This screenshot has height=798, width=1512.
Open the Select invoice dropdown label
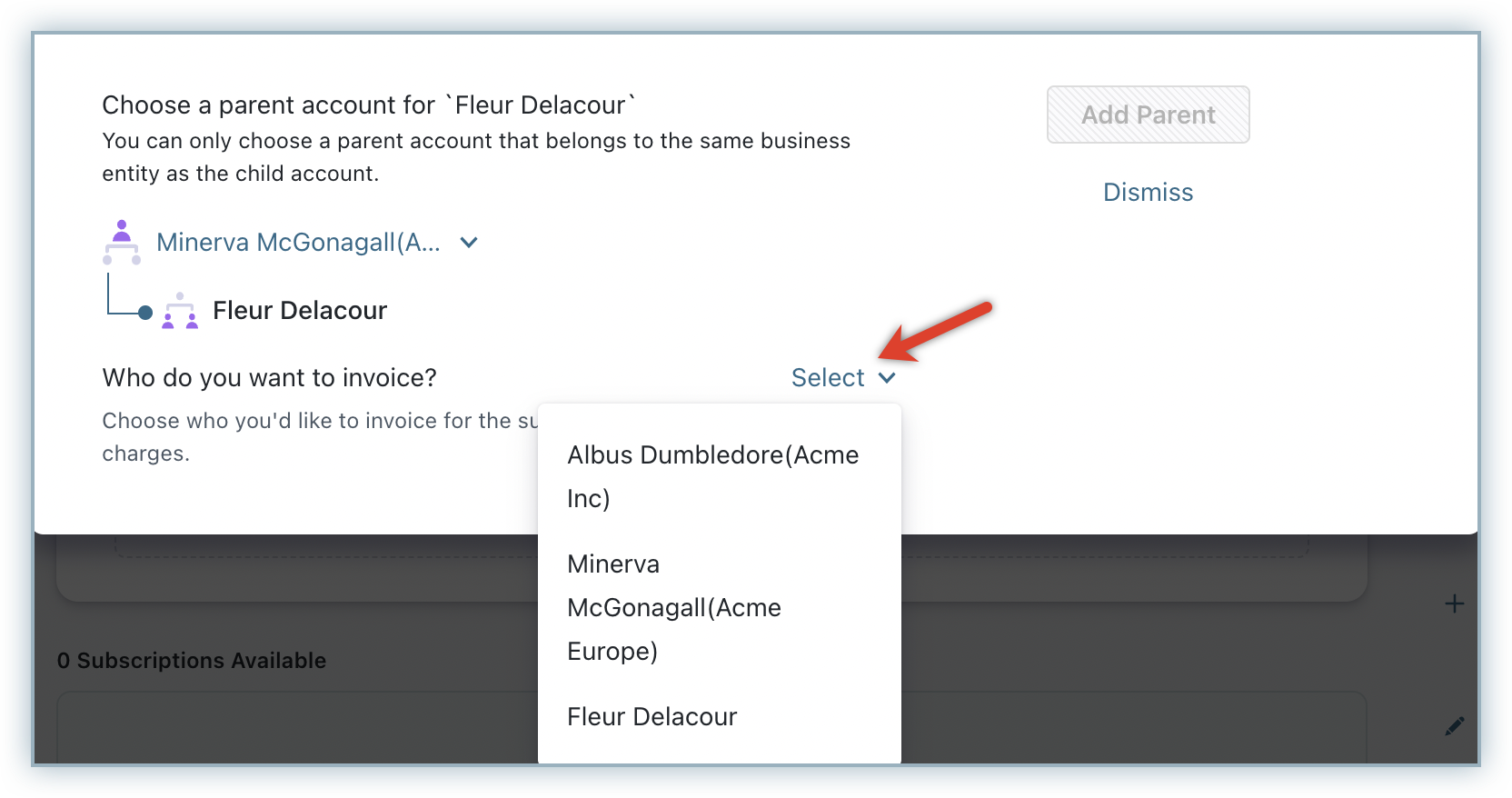click(x=828, y=378)
